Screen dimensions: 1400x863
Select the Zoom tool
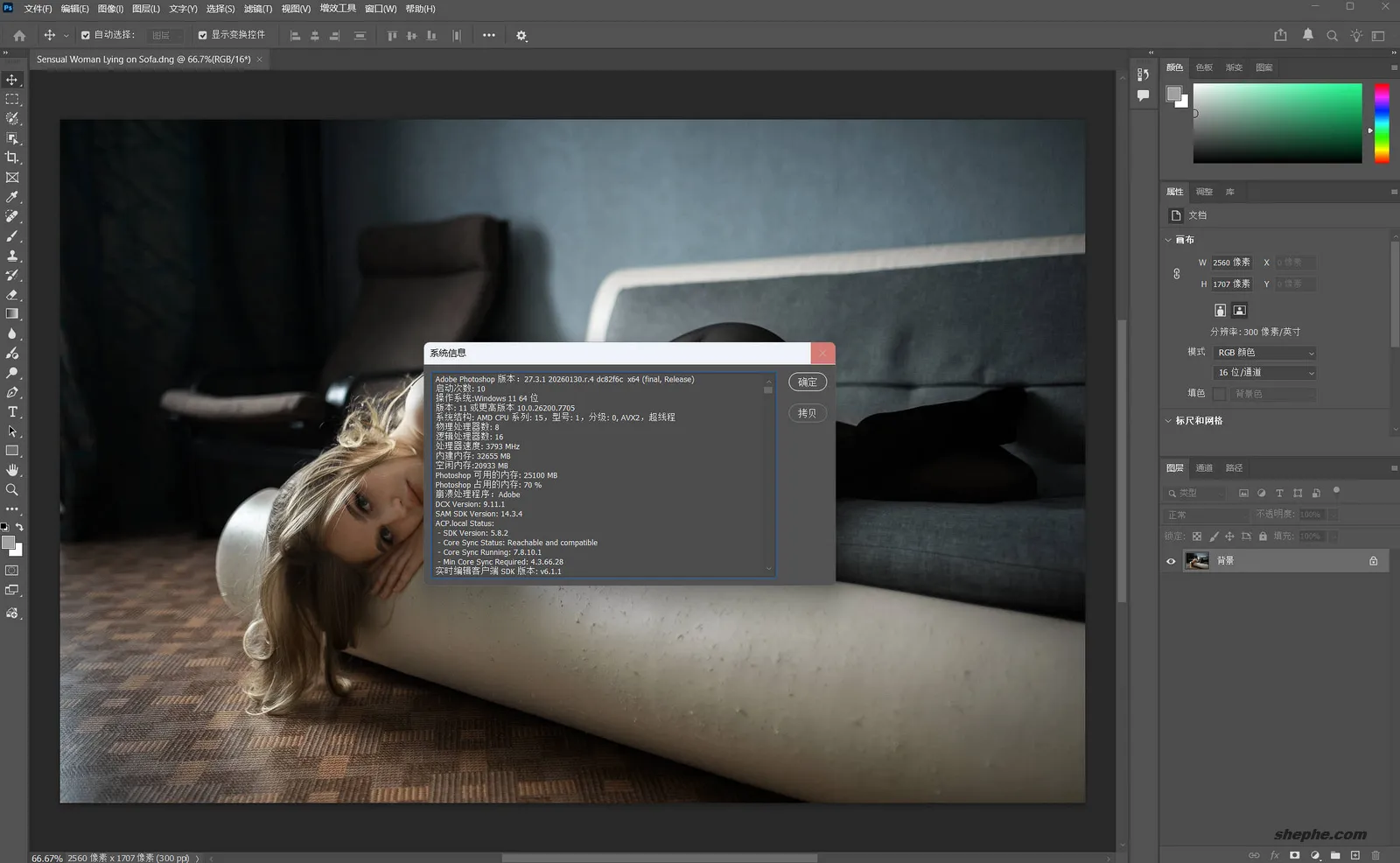[11, 490]
